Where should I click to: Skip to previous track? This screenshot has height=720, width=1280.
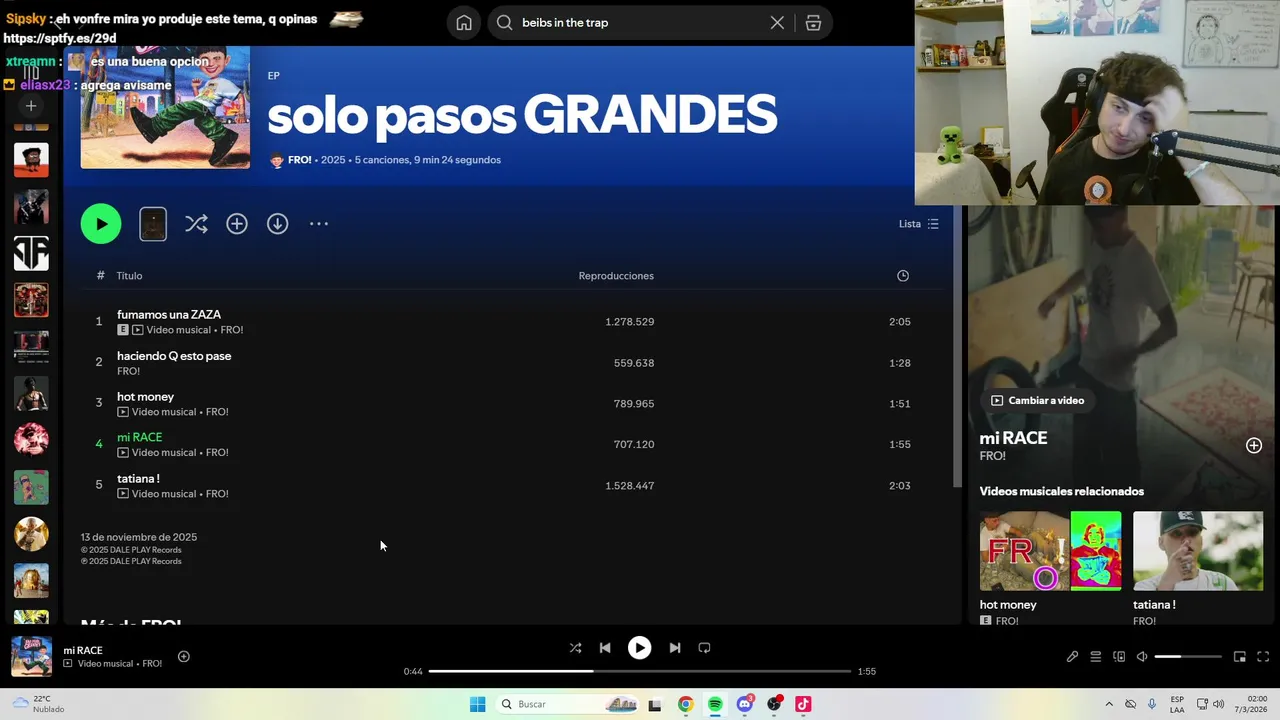[605, 648]
